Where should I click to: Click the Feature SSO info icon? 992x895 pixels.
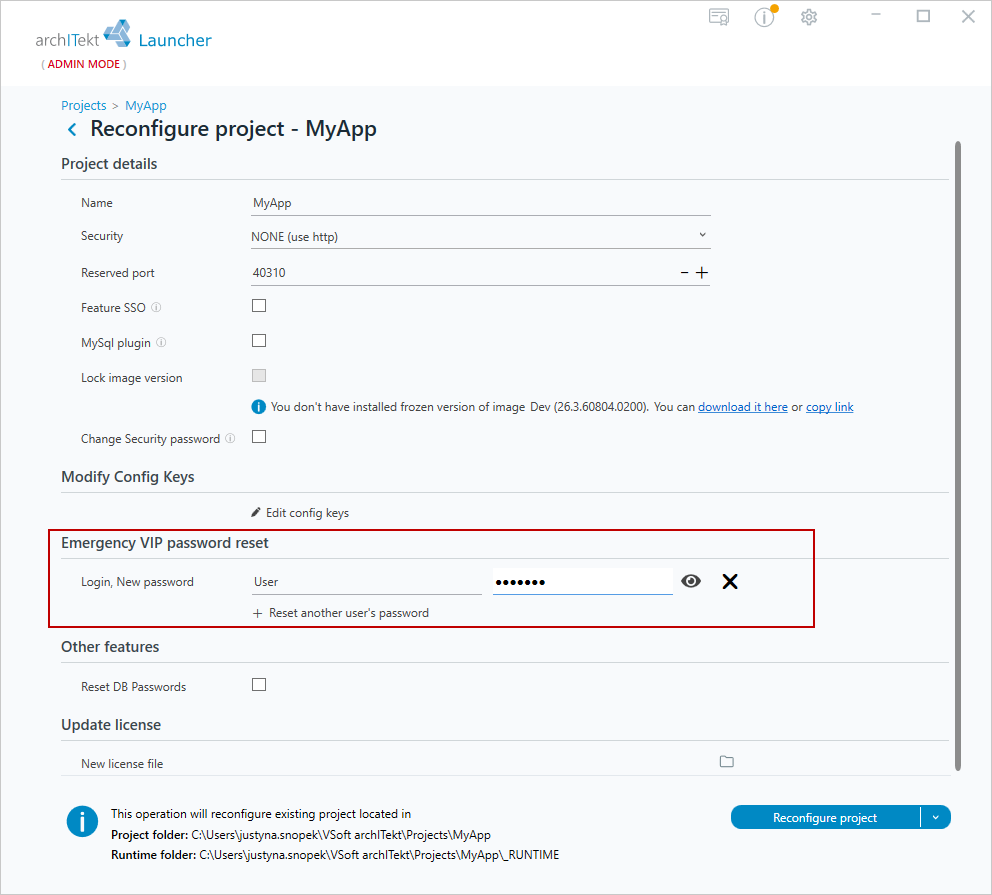point(156,307)
